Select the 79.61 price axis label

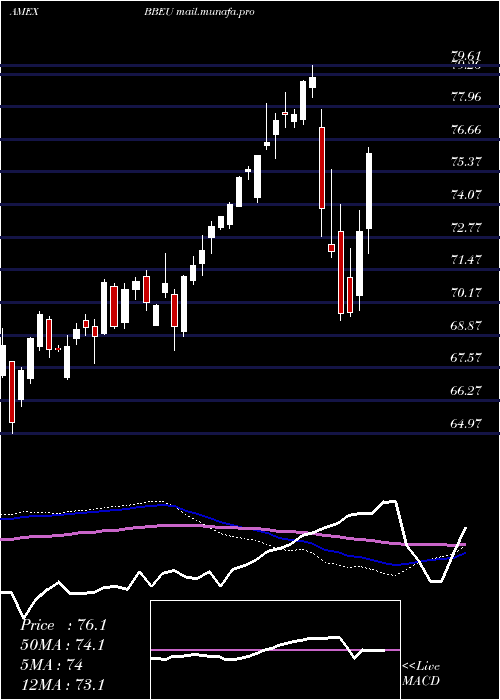point(467,56)
